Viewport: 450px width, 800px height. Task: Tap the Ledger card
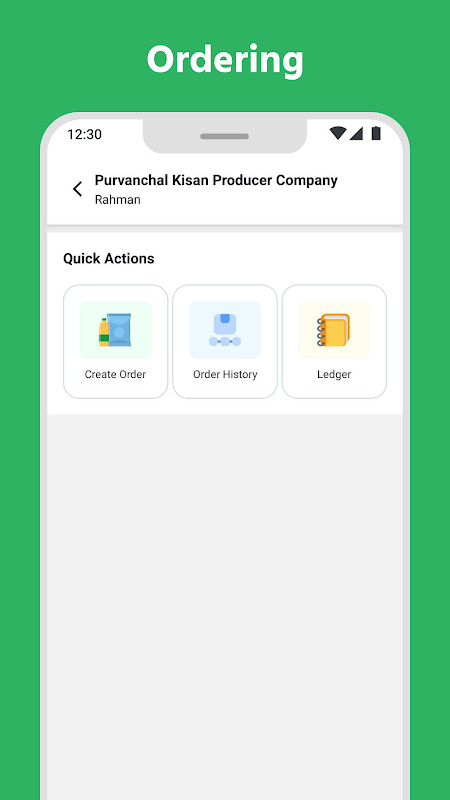334,341
